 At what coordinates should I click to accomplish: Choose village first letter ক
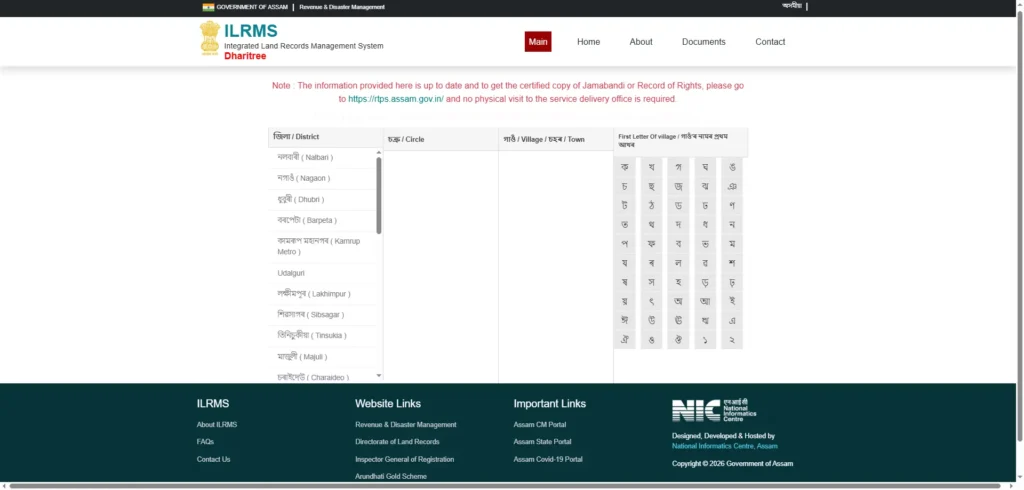point(625,168)
